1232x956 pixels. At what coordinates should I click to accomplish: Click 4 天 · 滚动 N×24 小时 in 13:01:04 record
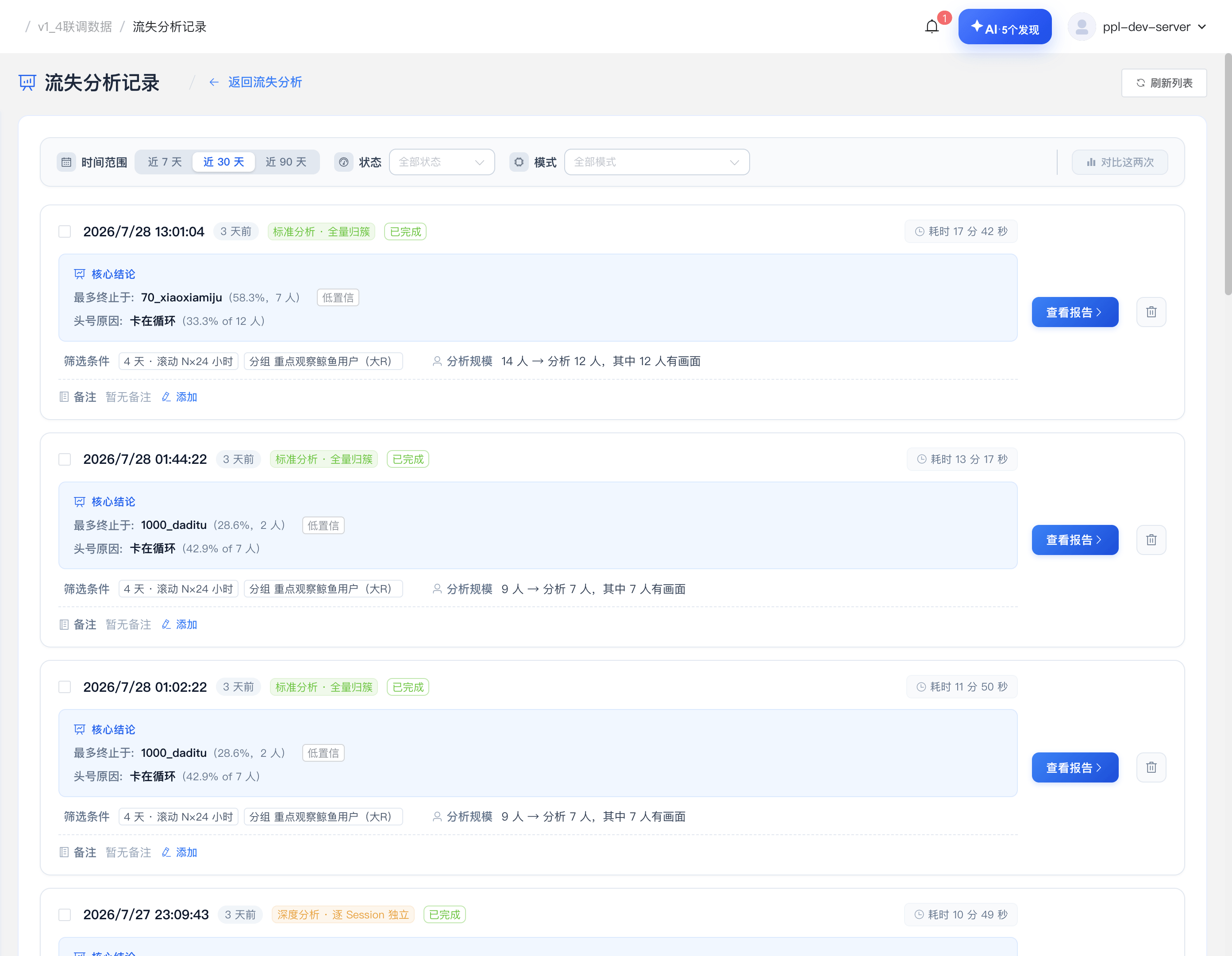tap(178, 361)
